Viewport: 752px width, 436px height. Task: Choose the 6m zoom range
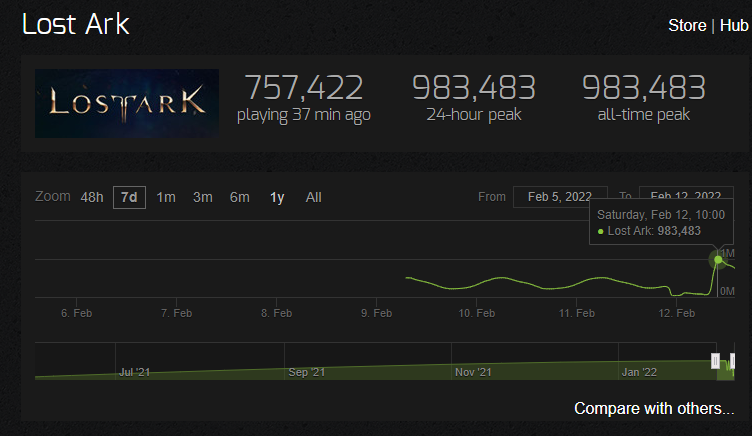tap(239, 197)
